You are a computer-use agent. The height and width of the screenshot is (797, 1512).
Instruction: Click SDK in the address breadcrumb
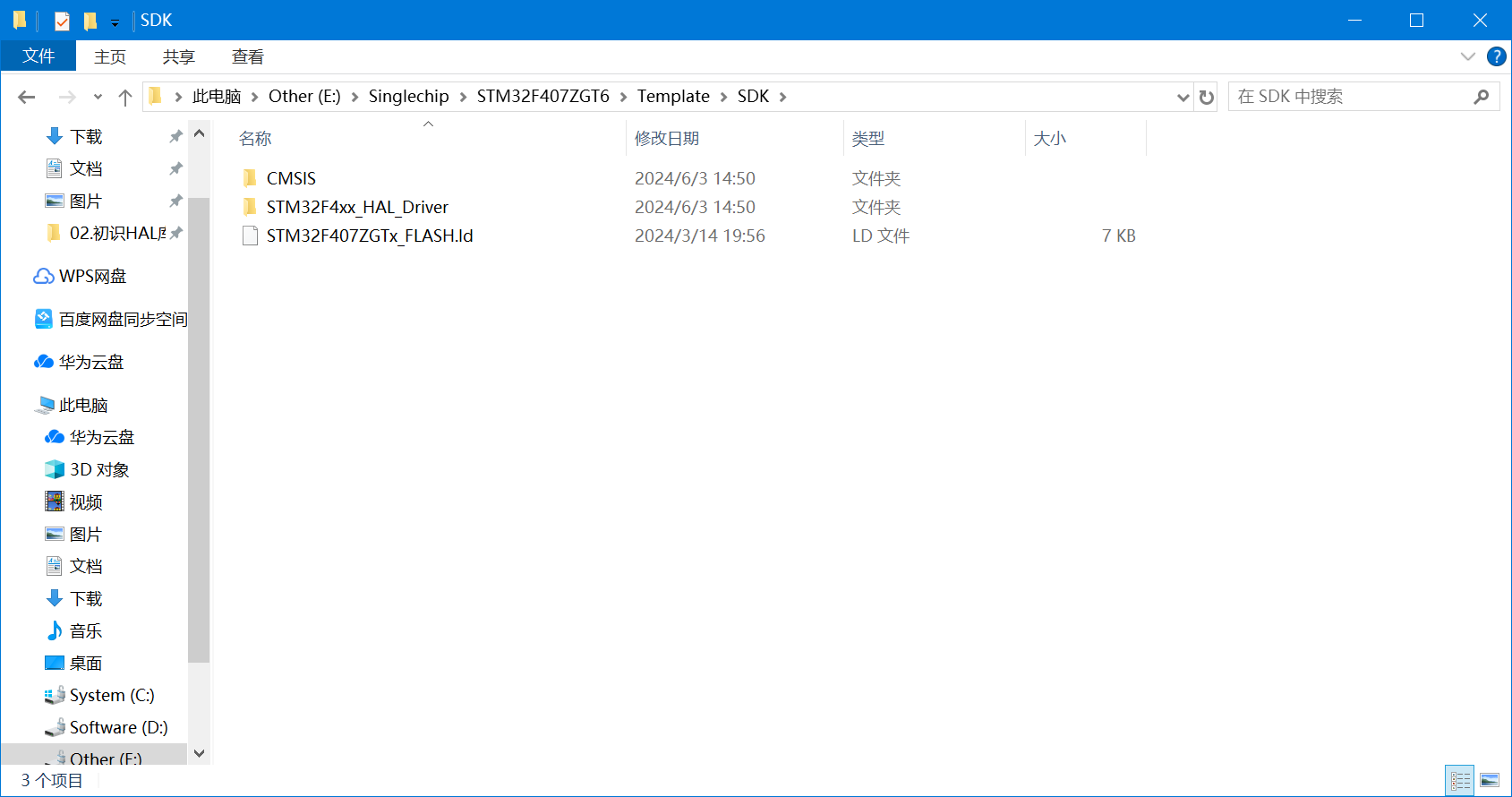753,96
